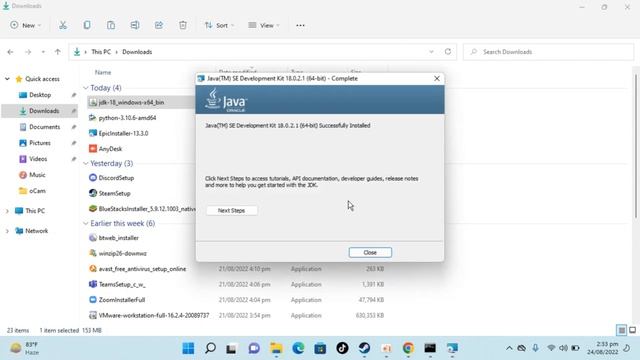The width and height of the screenshot is (640, 360).
Task: Open Music in the sidebar
Action: coord(37,175)
